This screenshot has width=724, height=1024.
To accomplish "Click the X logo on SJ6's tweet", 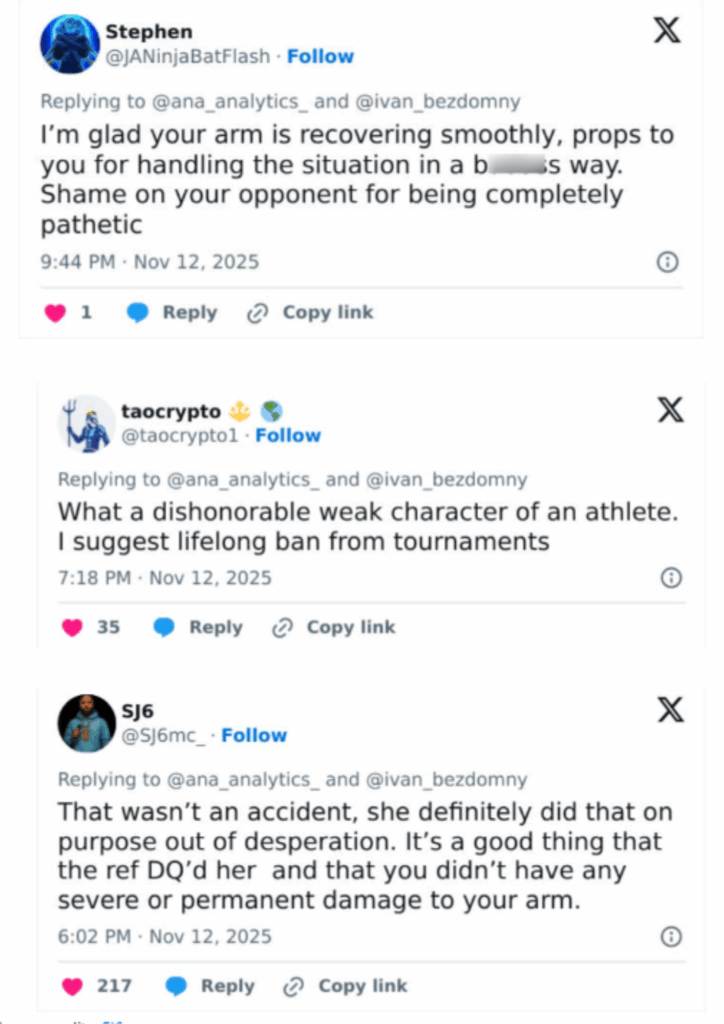I will tap(671, 710).
